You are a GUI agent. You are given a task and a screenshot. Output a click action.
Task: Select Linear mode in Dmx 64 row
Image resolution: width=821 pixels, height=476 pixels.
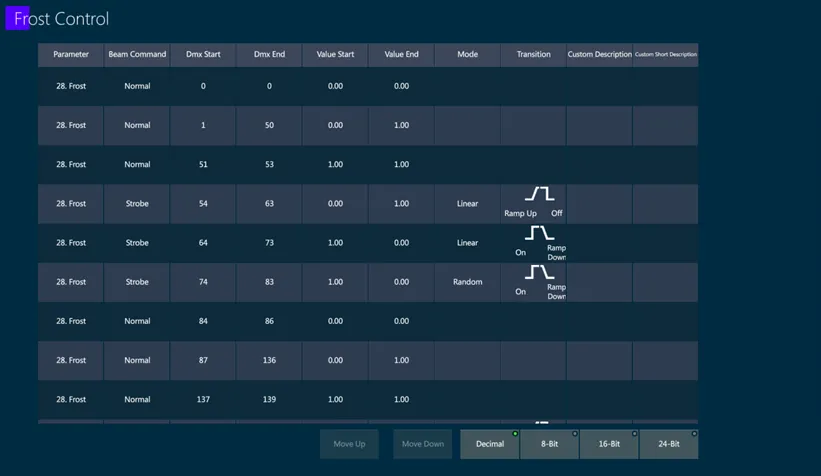[x=468, y=243]
